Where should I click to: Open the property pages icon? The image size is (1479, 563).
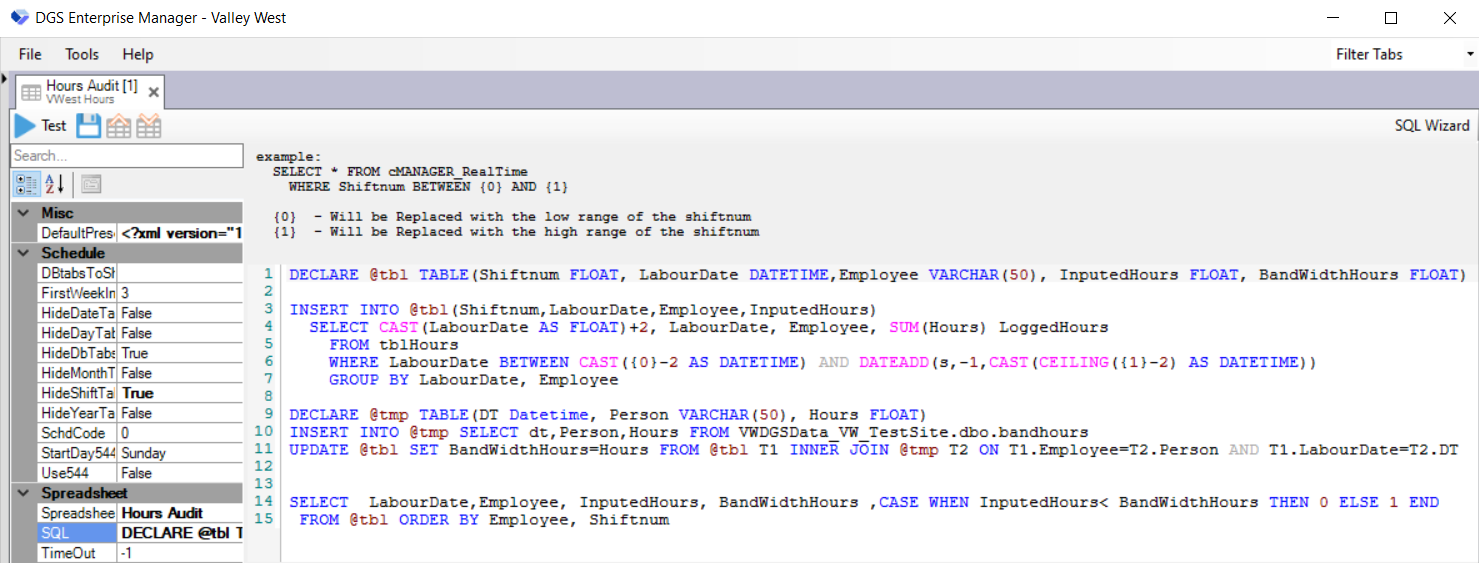click(91, 184)
